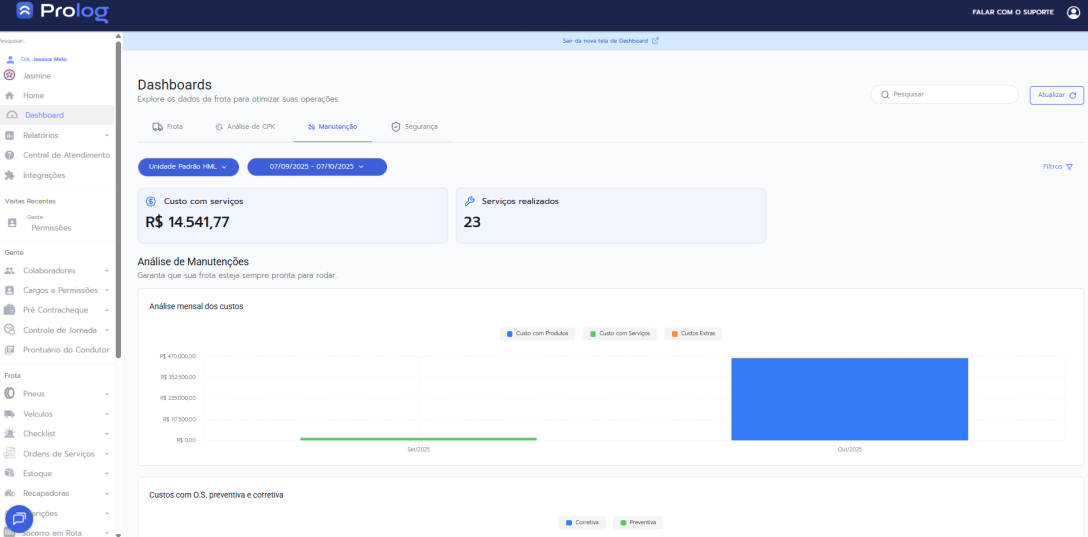Image resolution: width=1088 pixels, height=537 pixels.
Task: Toggle Custo com Serviços legend series
Action: 618,333
